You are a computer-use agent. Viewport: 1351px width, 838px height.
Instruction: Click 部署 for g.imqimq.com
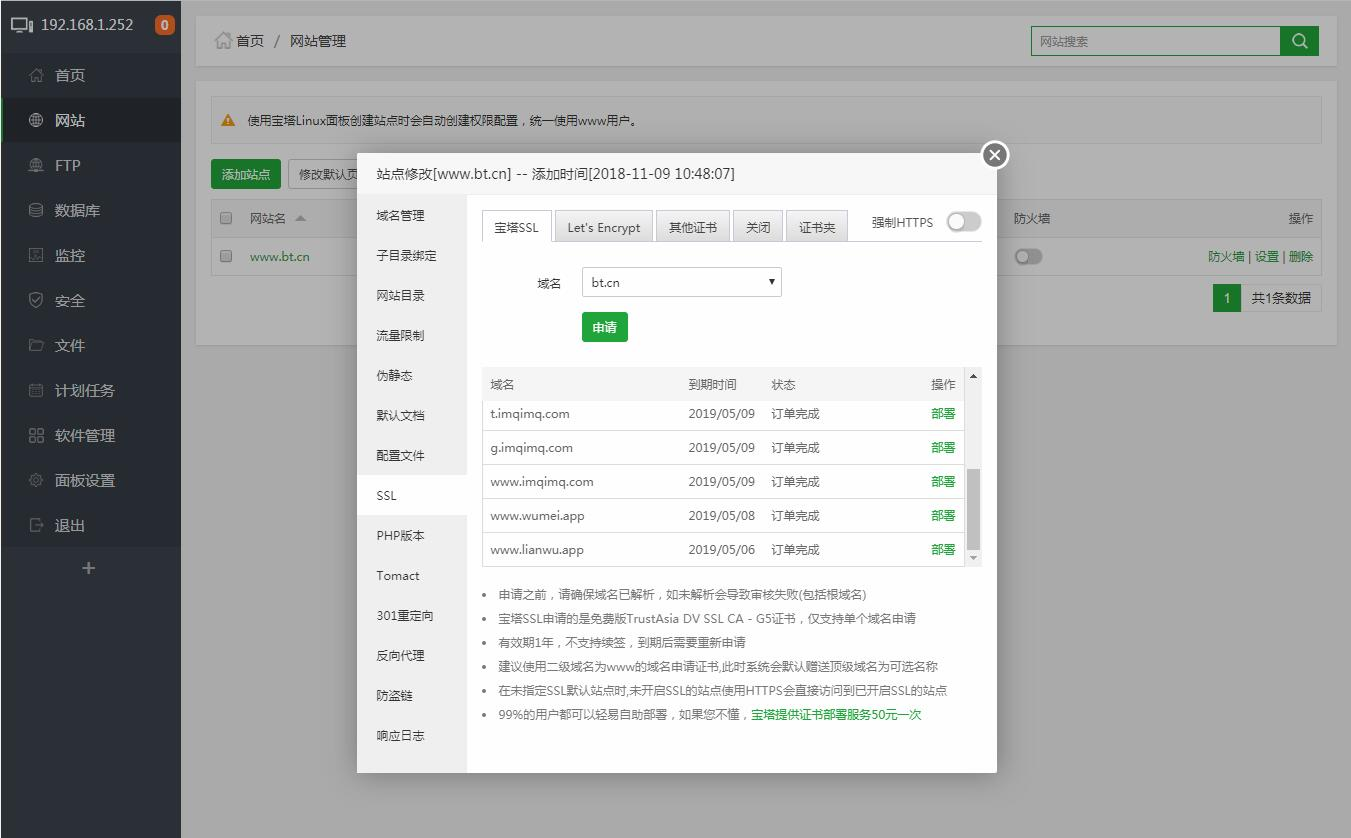click(942, 447)
